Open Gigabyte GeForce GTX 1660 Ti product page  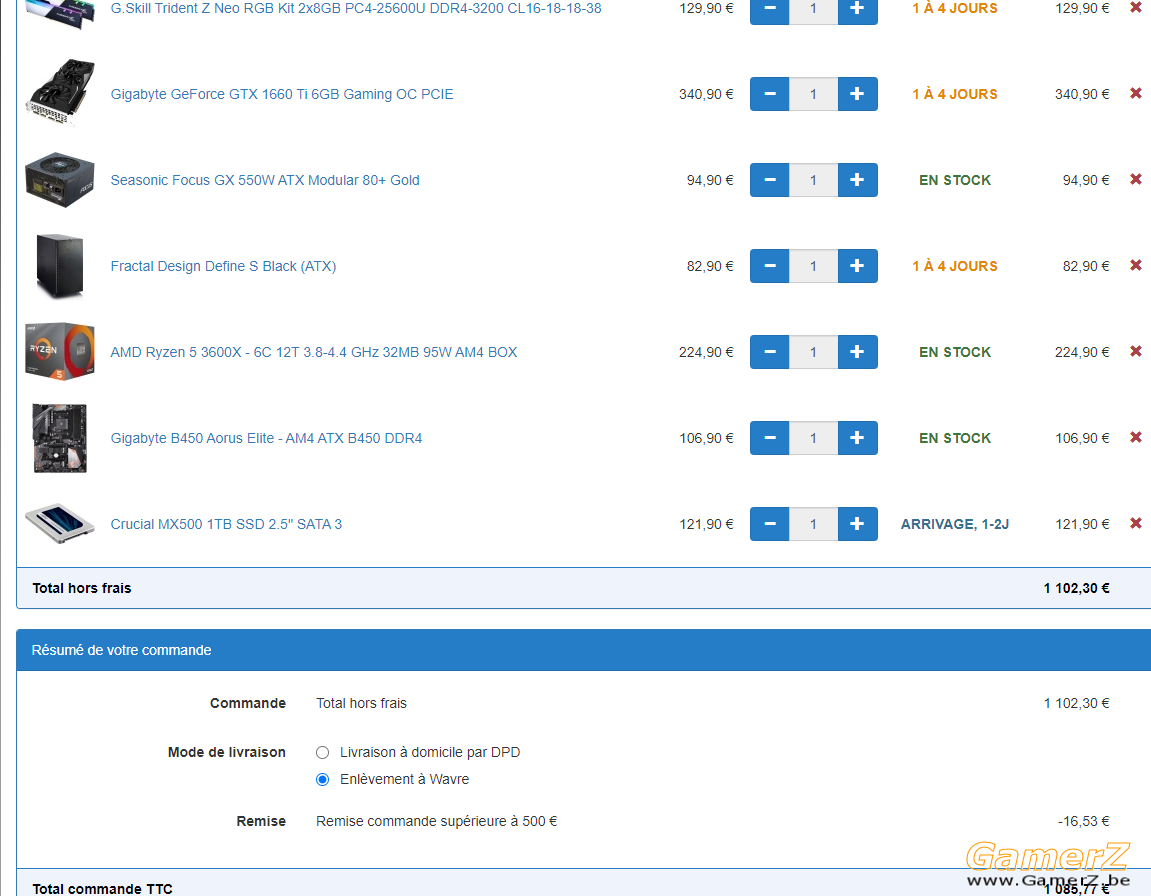282,94
